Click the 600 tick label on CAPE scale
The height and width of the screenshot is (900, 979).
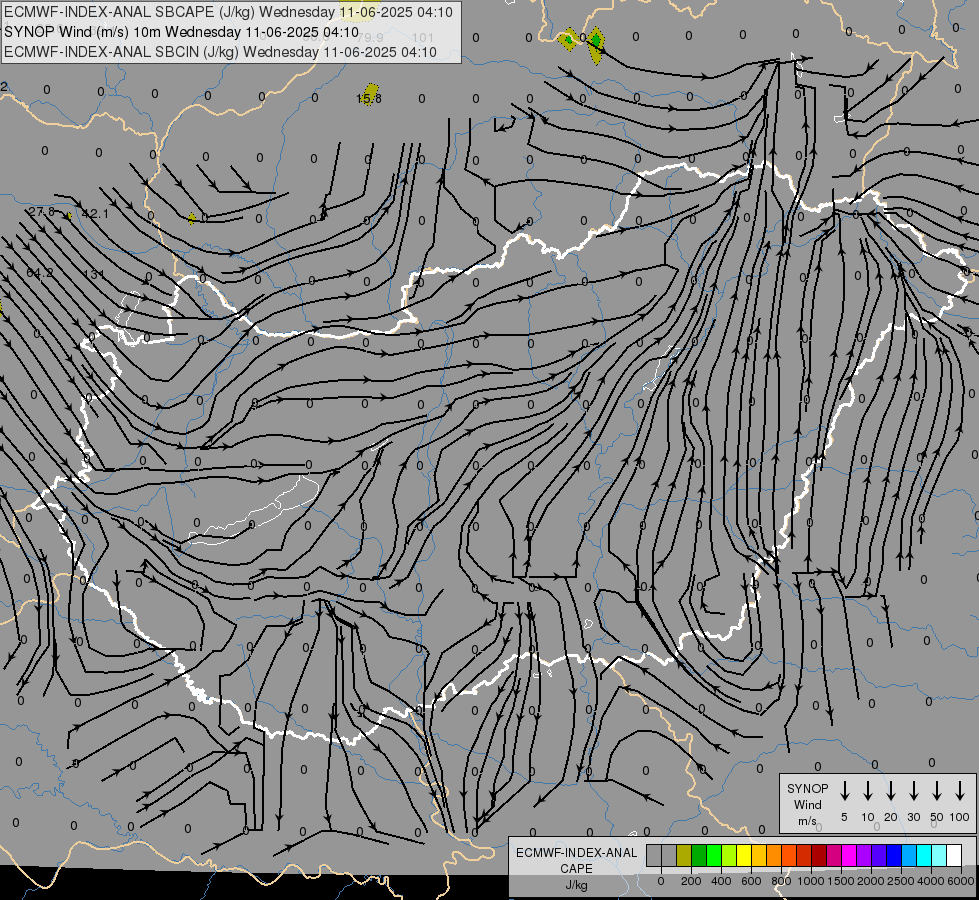pos(751,881)
